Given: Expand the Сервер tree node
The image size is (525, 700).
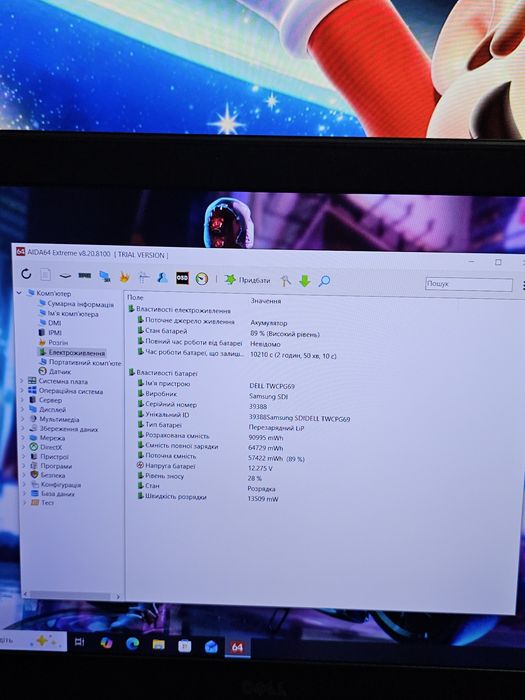Looking at the screenshot, I should pos(22,400).
